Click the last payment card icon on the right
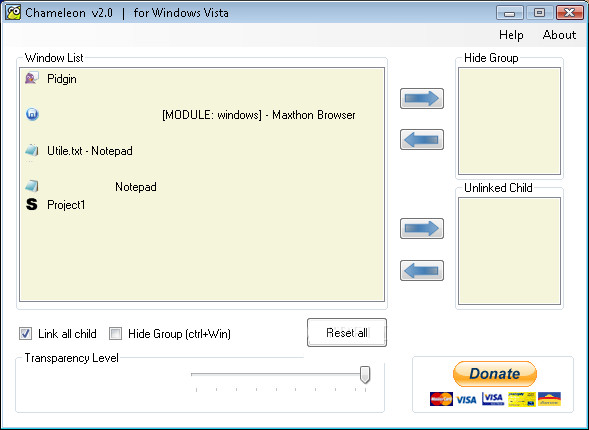The image size is (589, 430). pos(549,399)
